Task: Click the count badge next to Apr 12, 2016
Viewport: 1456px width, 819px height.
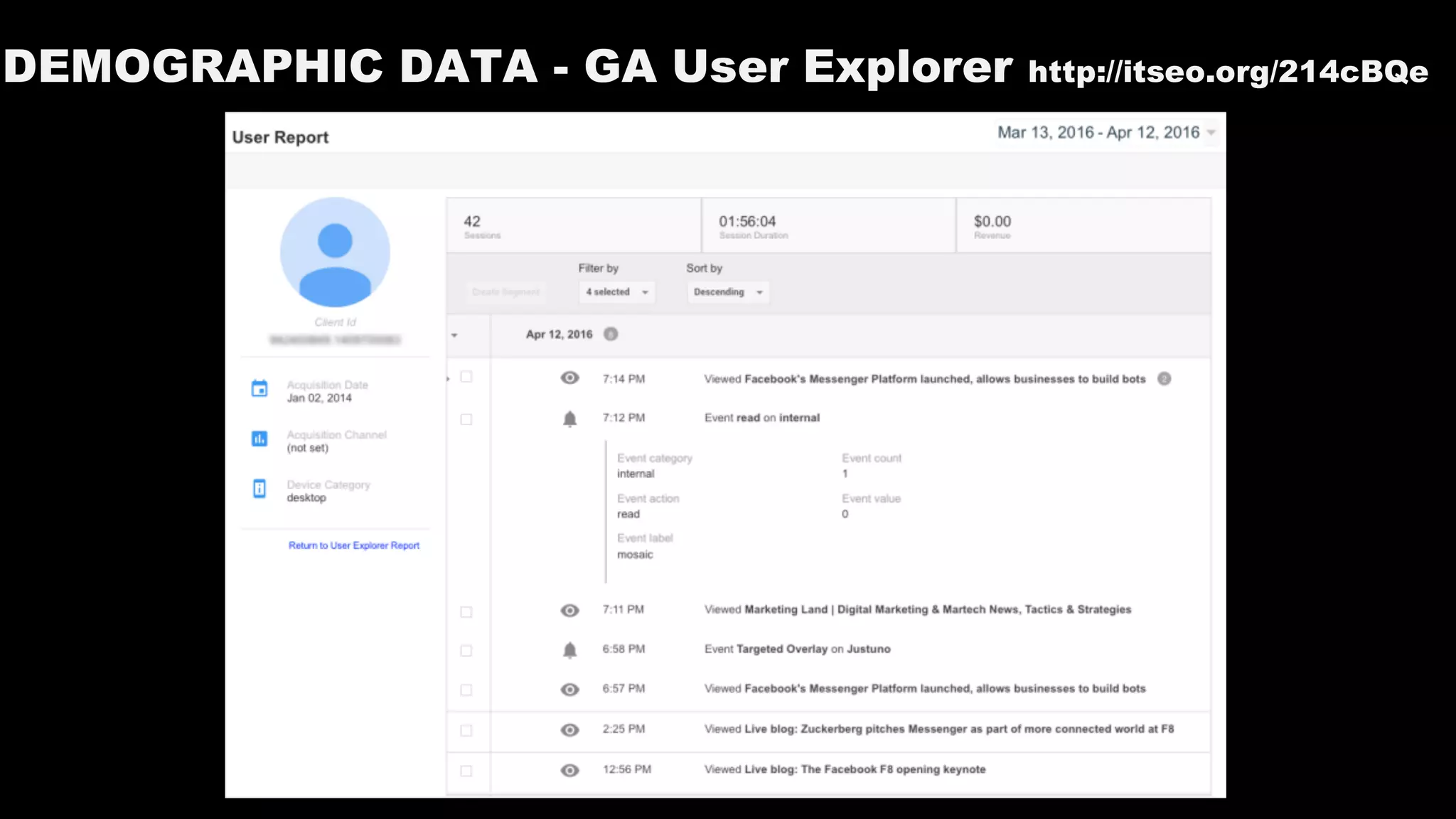Action: click(611, 334)
